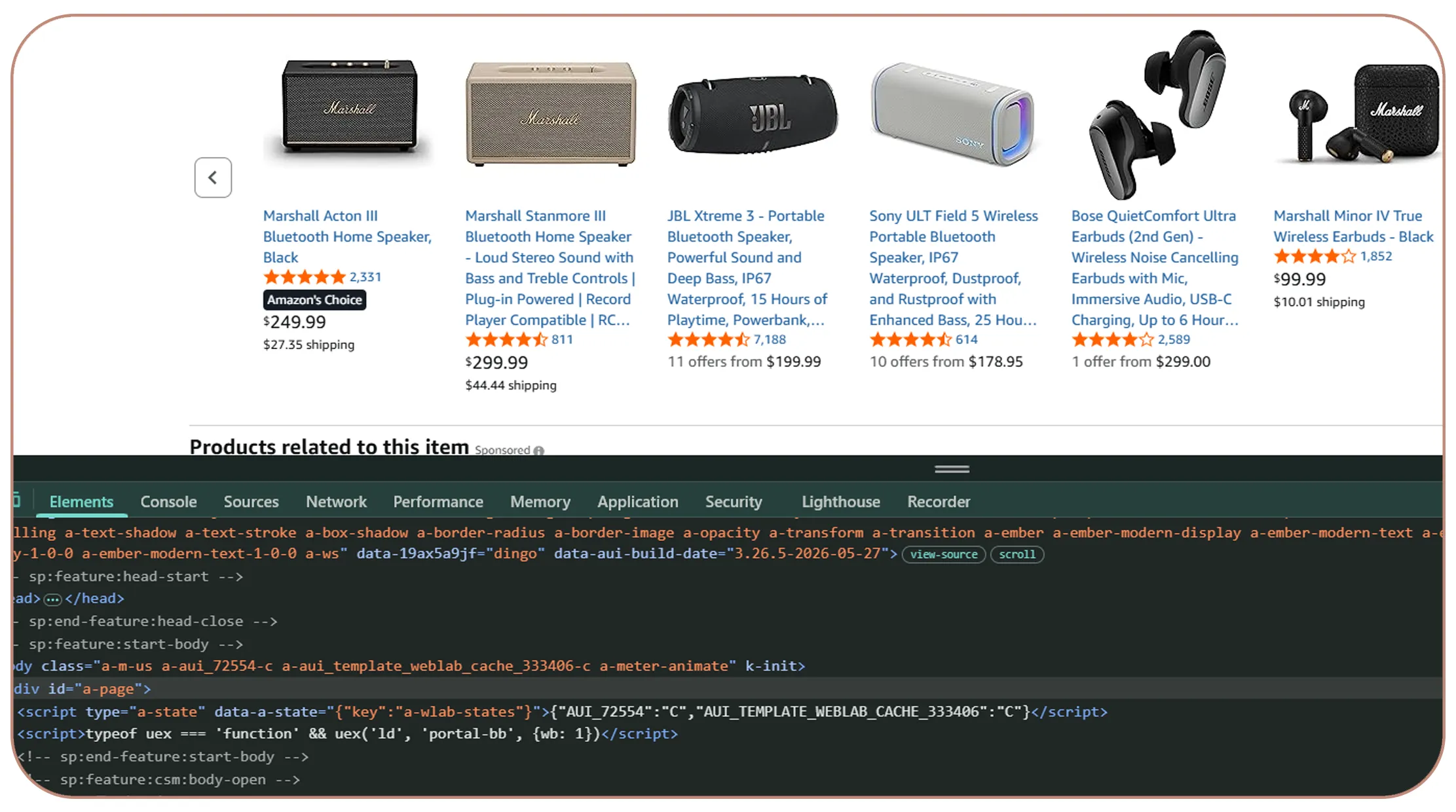Screen dimensions: 1456x812
Task: Click the $249.99 price
Action: coord(295,322)
